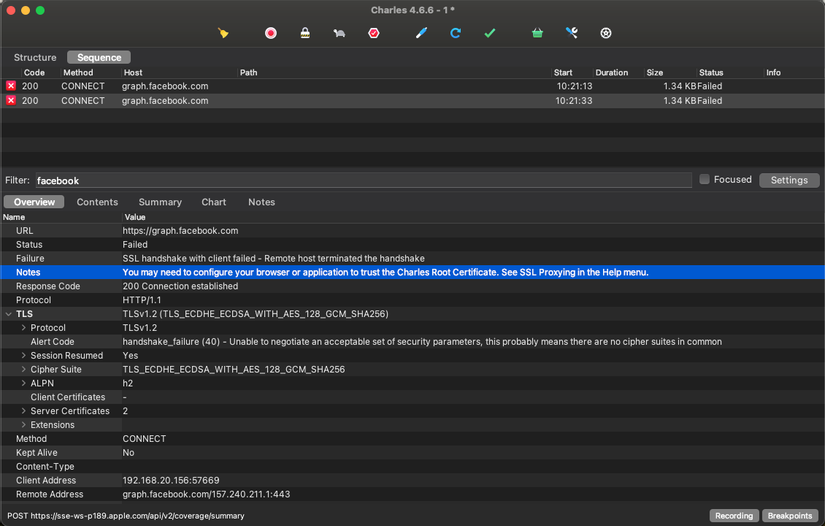Screen dimensions: 825x526
Task: Sort by the Path column header
Action: click(248, 73)
